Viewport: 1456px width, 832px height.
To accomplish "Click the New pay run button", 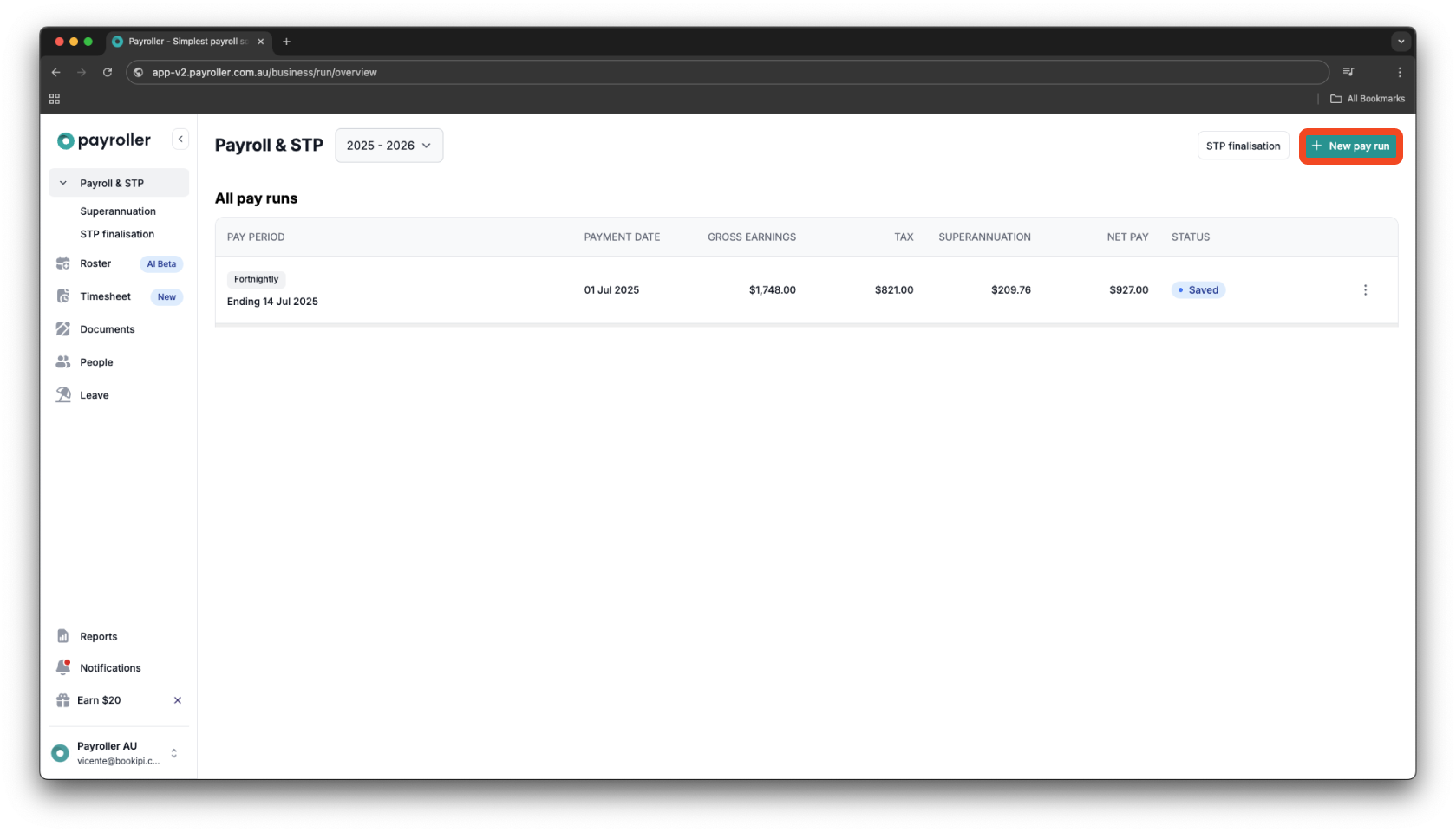I will pyautogui.click(x=1350, y=146).
